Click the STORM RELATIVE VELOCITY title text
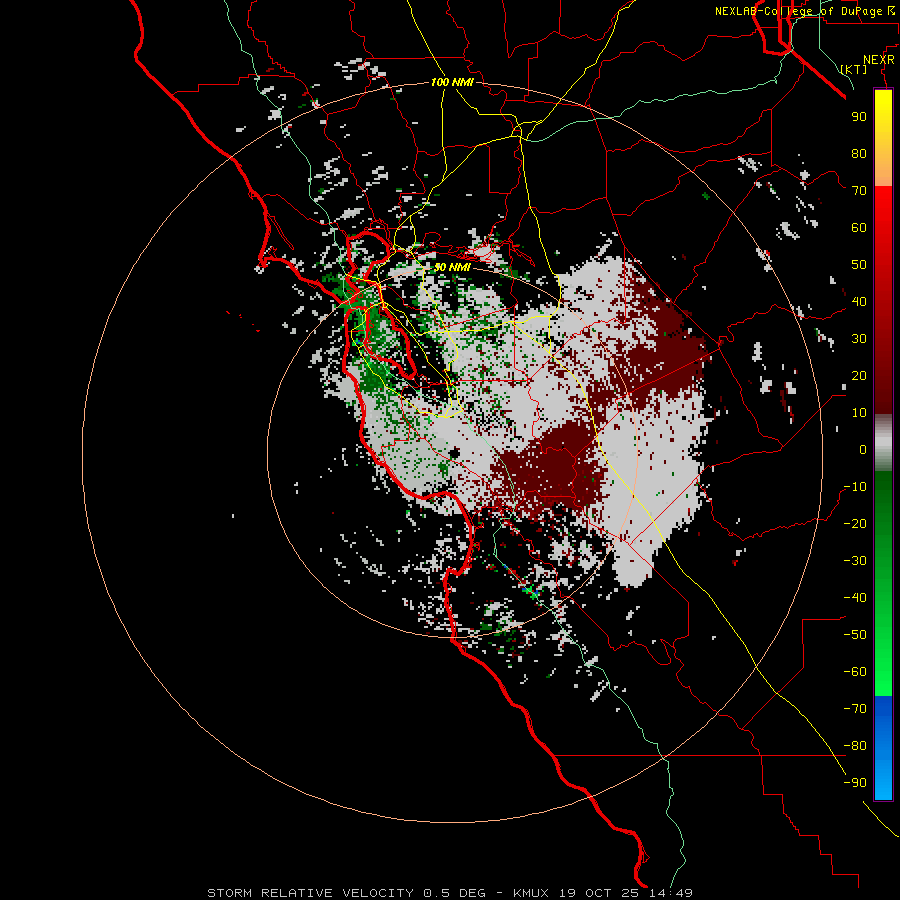Image resolution: width=900 pixels, height=900 pixels. click(x=310, y=893)
